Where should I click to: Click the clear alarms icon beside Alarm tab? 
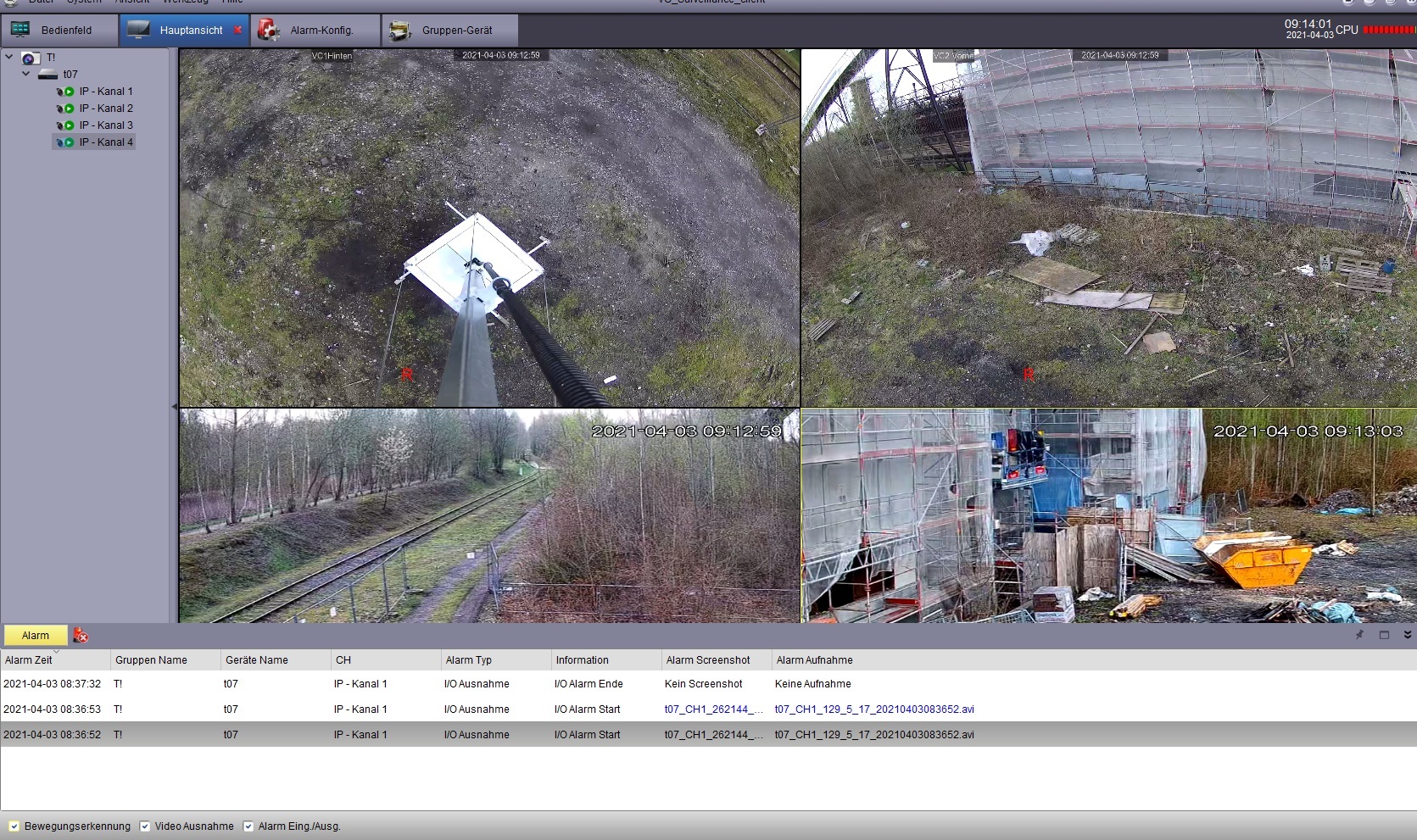pos(81,635)
